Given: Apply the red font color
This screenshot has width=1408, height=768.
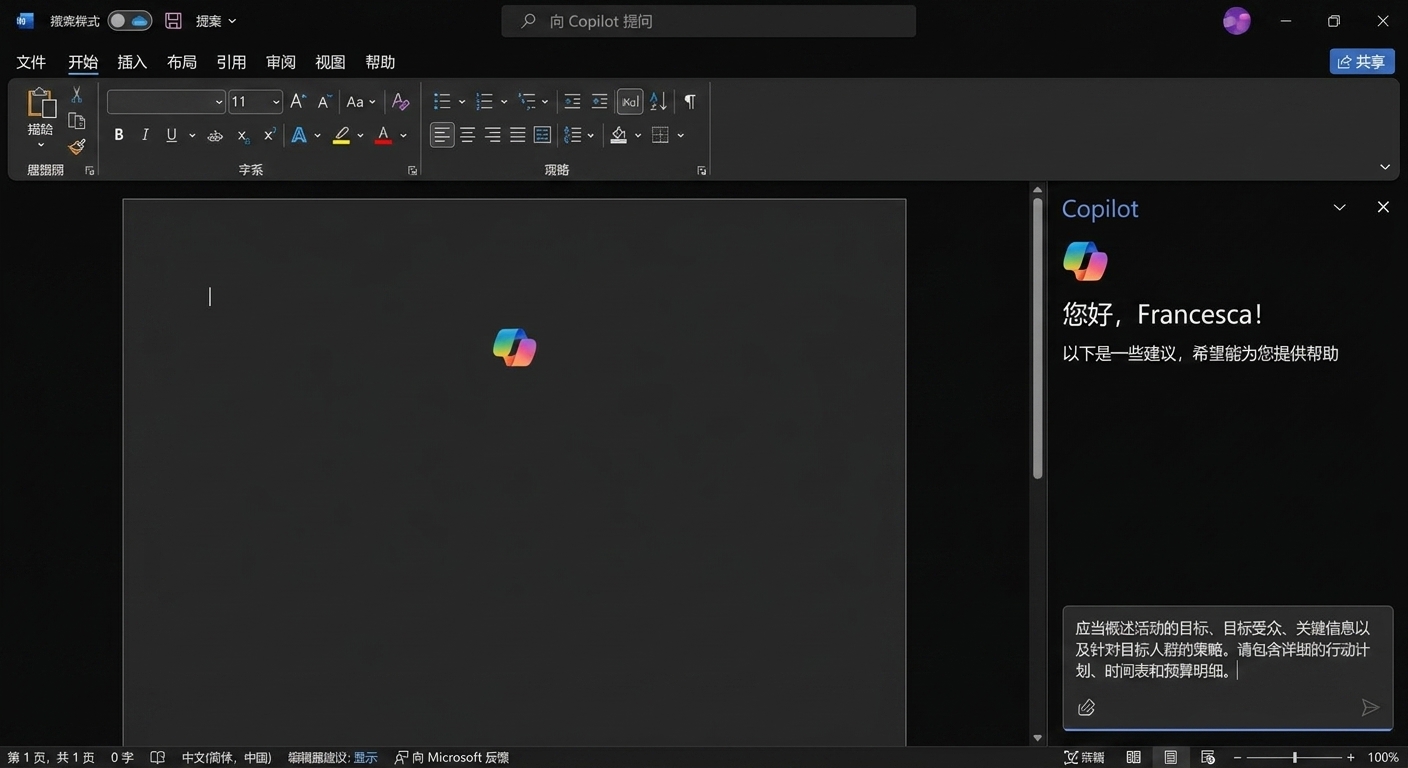Looking at the screenshot, I should pos(383,135).
